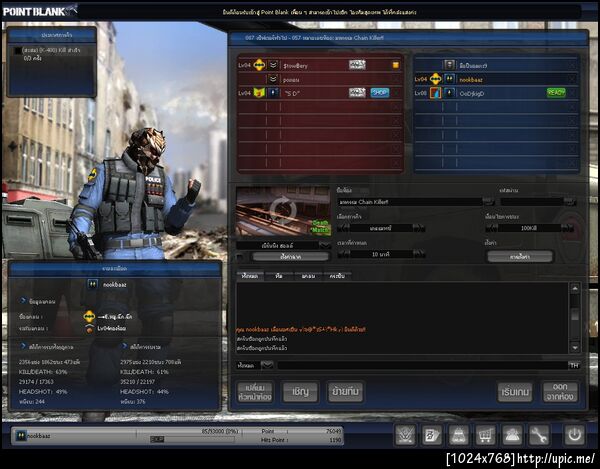Image resolution: width=600 pixels, height=469 pixels.
Task: Click the chat scrollbar down arrow
Action: 575,347
